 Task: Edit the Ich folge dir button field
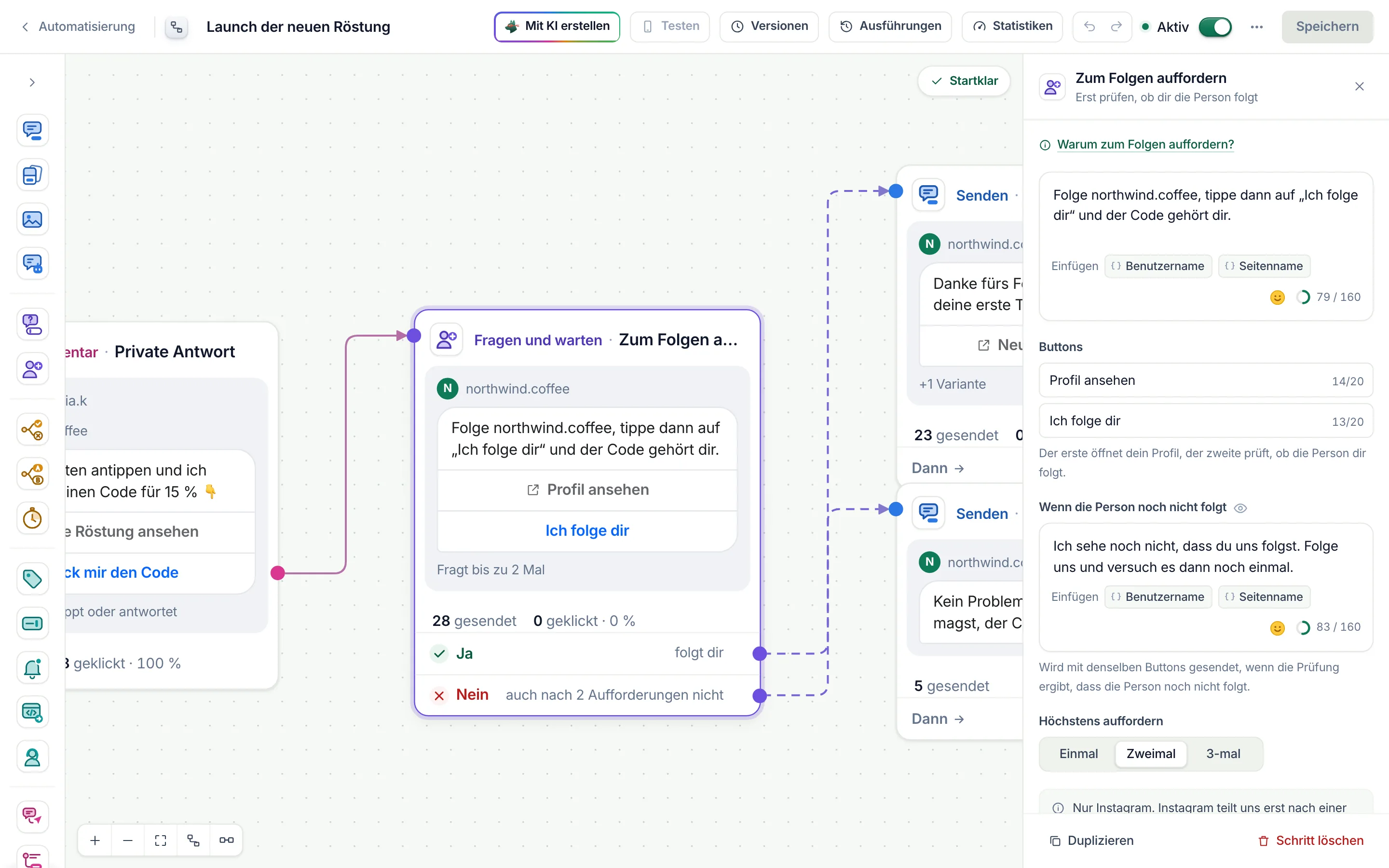pyautogui.click(x=1205, y=421)
